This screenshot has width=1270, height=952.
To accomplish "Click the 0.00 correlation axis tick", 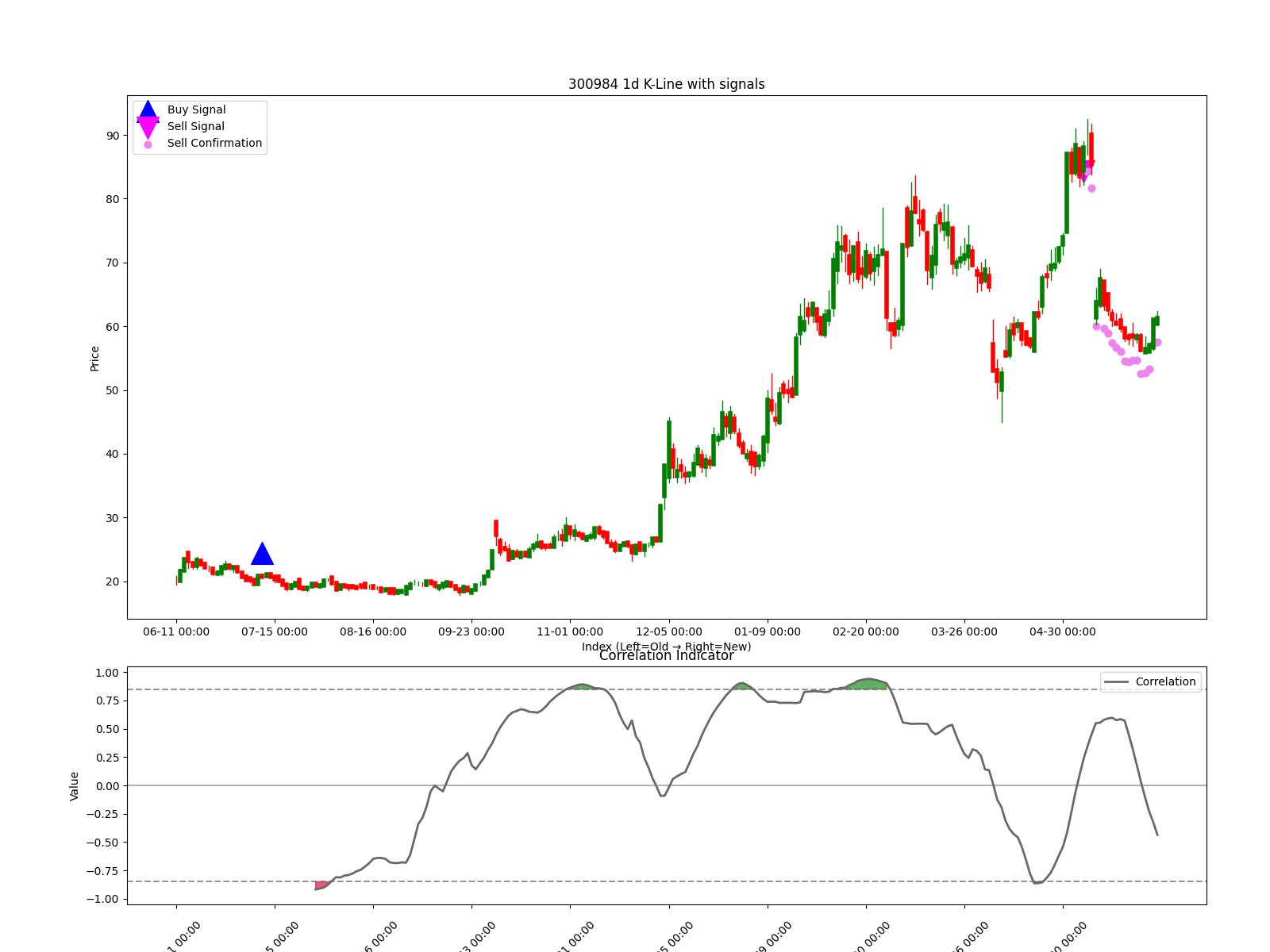I will tap(106, 786).
